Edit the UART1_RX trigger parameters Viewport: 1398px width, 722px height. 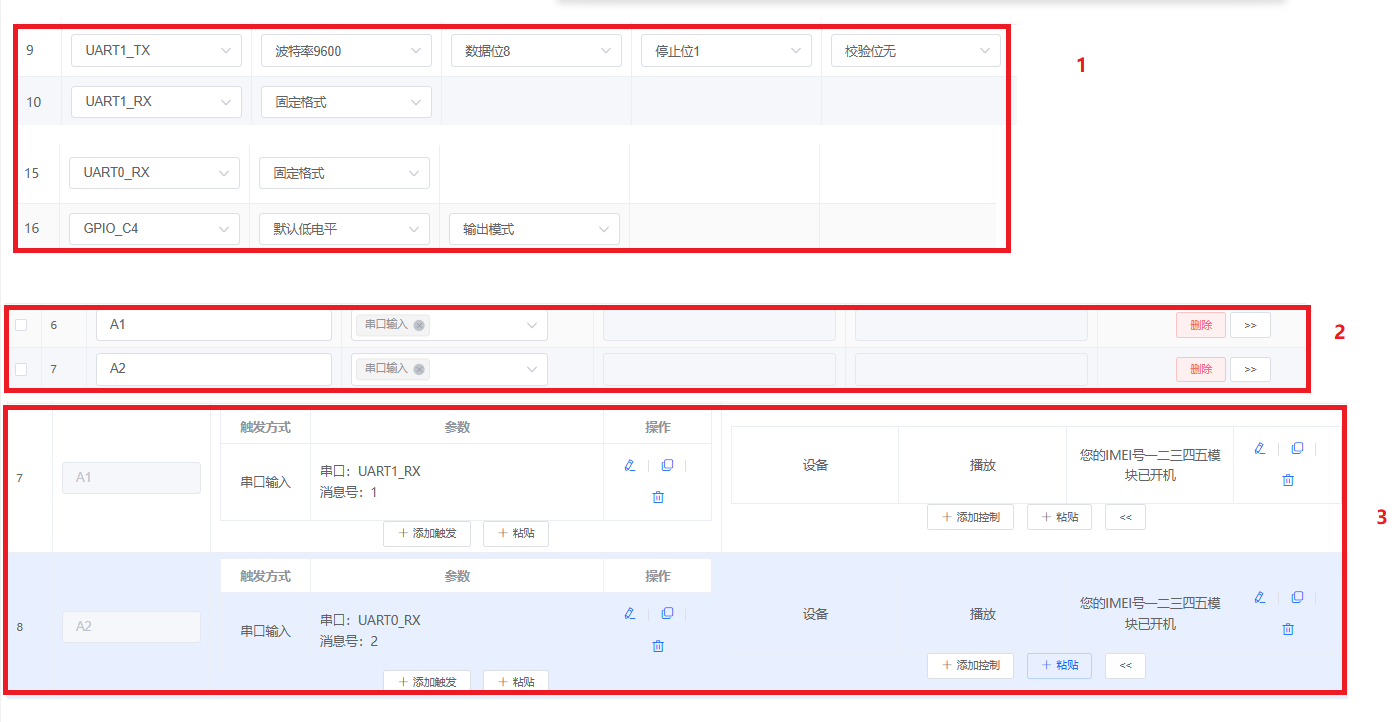pyautogui.click(x=629, y=465)
